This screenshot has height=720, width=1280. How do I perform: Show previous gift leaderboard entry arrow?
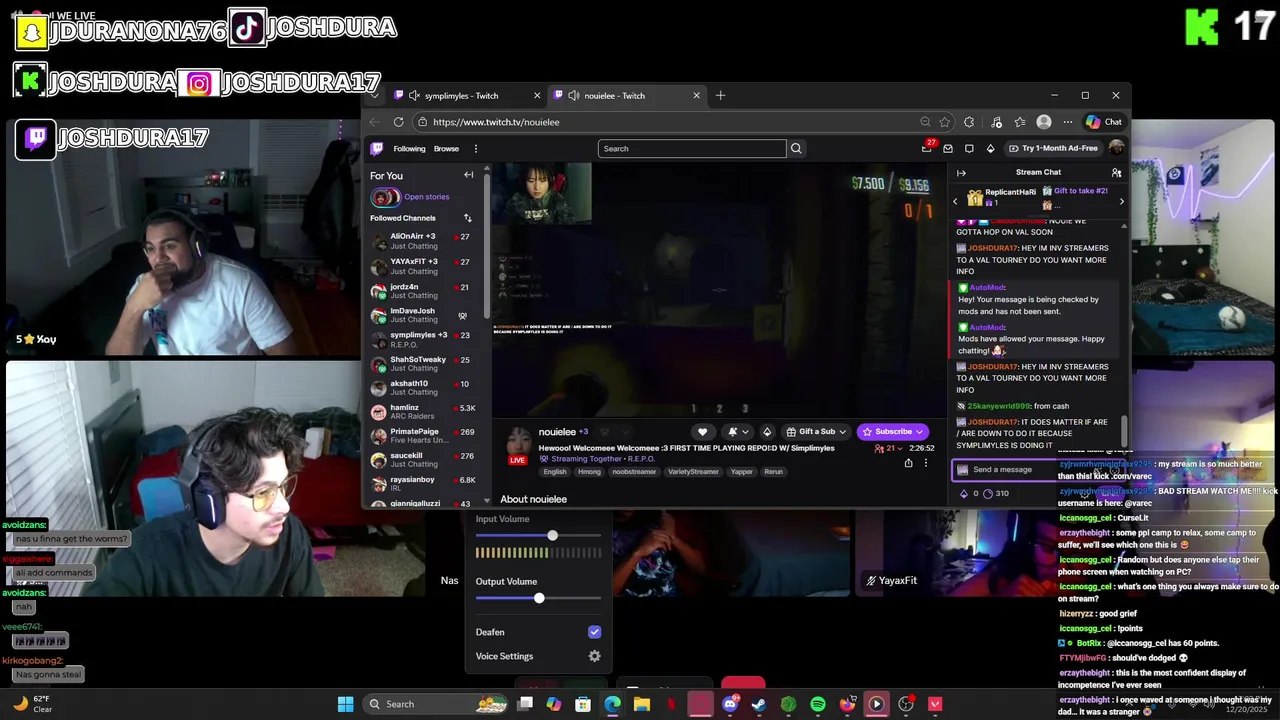point(955,201)
